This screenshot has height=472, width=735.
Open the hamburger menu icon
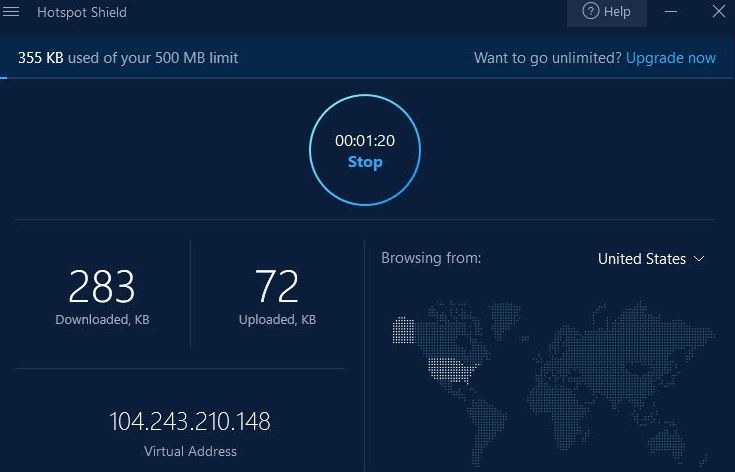click(x=11, y=11)
